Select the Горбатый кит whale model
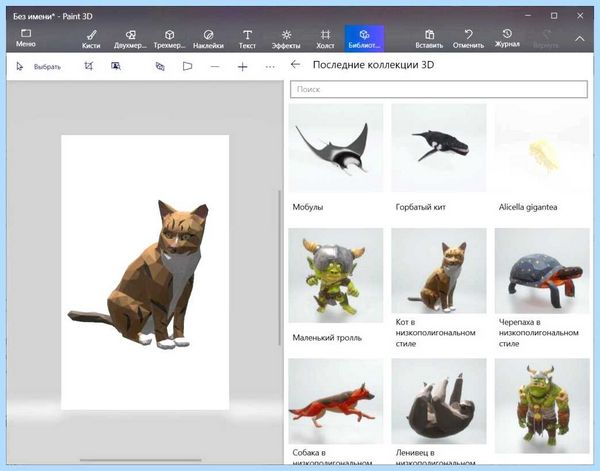 point(439,148)
